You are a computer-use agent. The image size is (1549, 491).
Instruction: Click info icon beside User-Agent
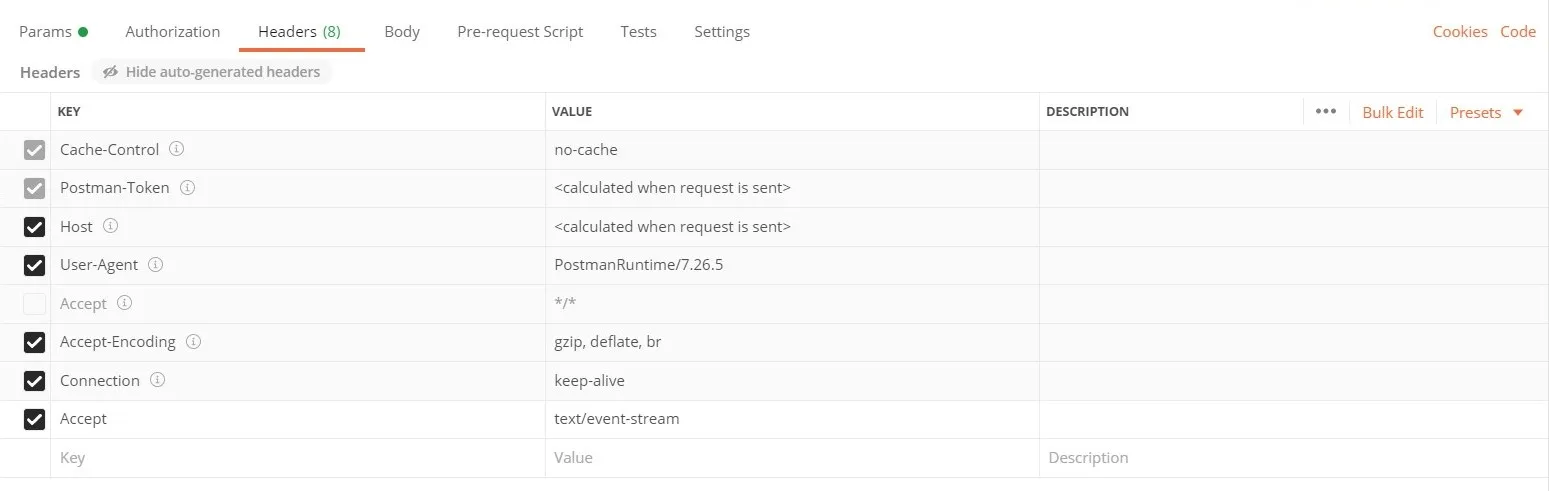click(156, 265)
